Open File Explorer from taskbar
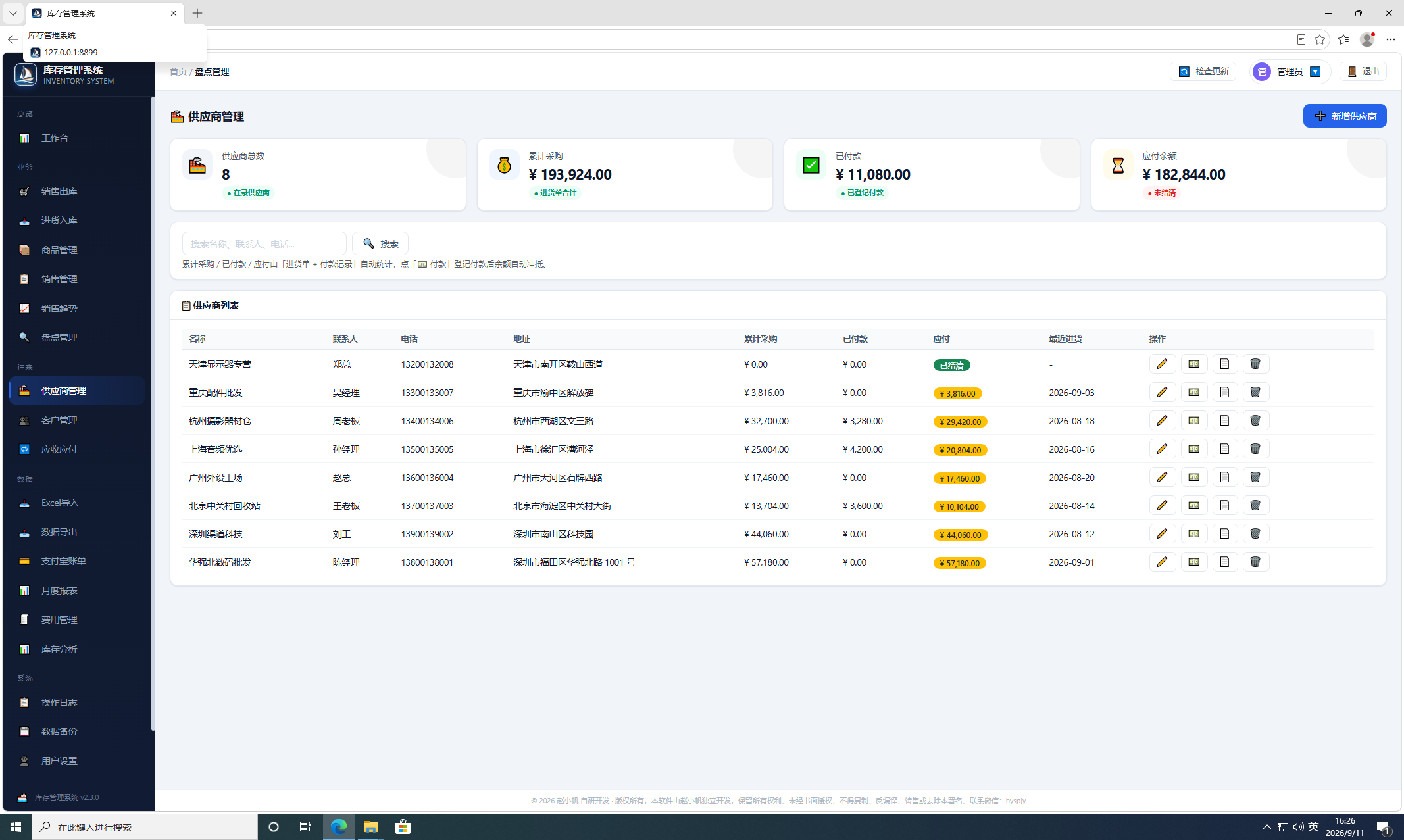 coord(371,827)
